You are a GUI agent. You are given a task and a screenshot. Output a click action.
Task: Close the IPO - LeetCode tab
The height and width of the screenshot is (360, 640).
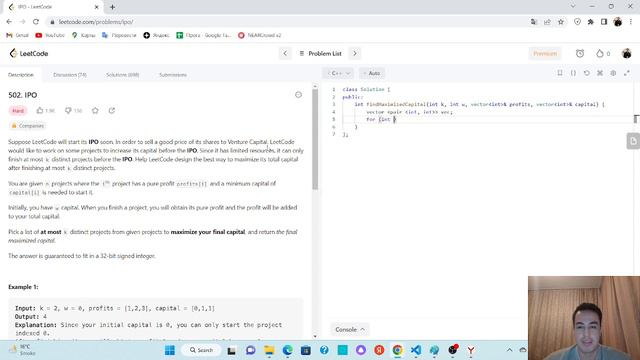[x=96, y=7]
